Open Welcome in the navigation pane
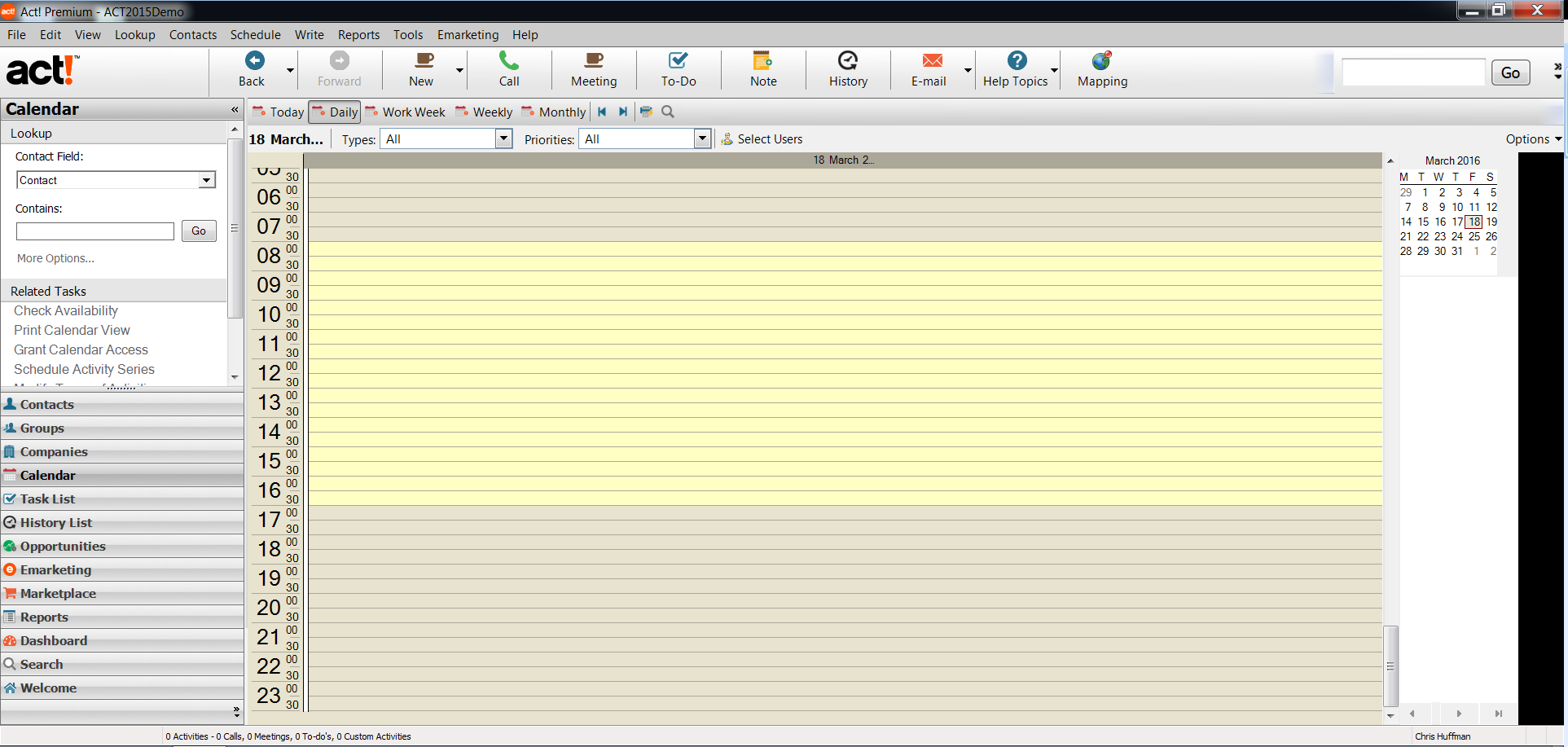Image resolution: width=1568 pixels, height=747 pixels. coord(122,688)
